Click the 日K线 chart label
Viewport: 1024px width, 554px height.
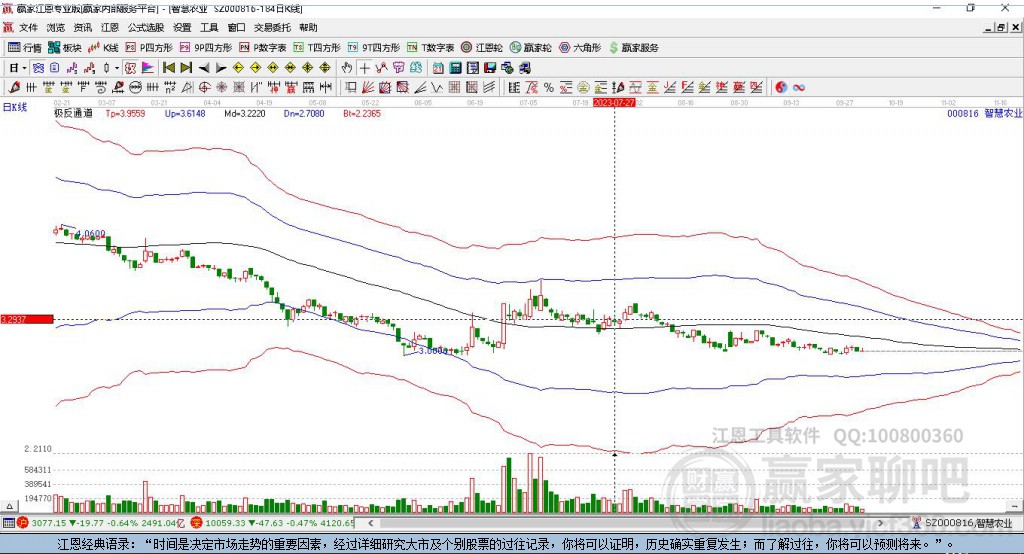tap(15, 107)
